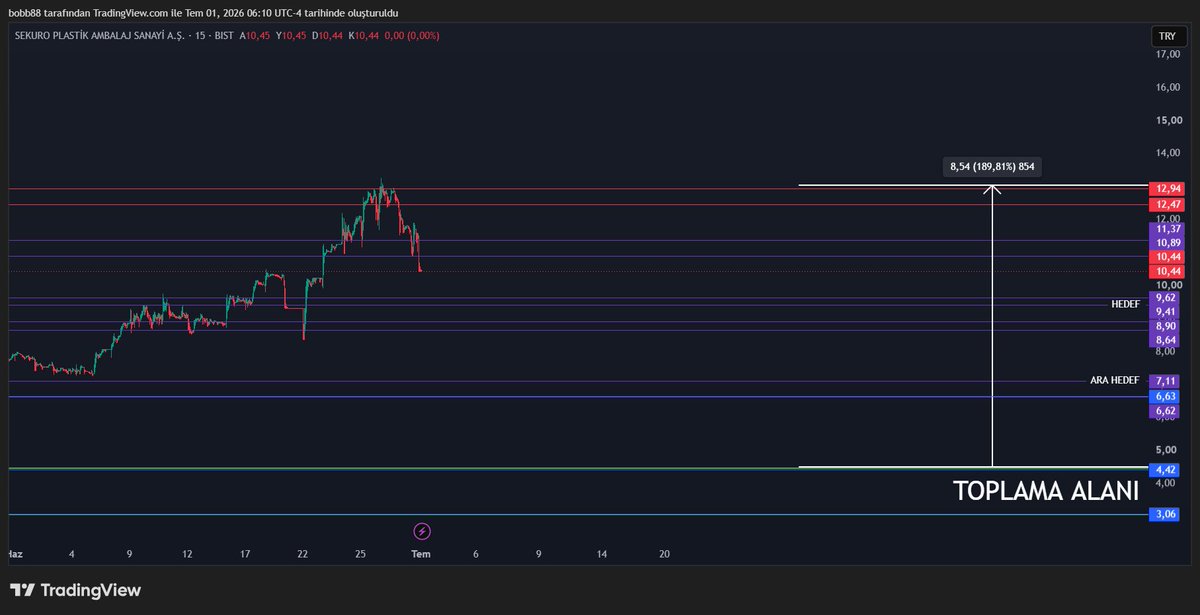Select the 4,42 price label
Viewport: 1200px width, 615px height.
click(1165, 470)
